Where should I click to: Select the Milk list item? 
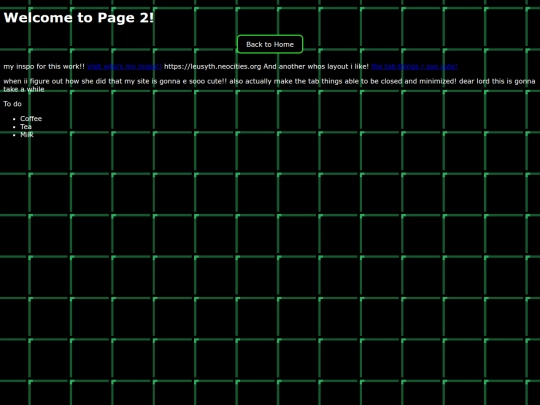click(27, 135)
